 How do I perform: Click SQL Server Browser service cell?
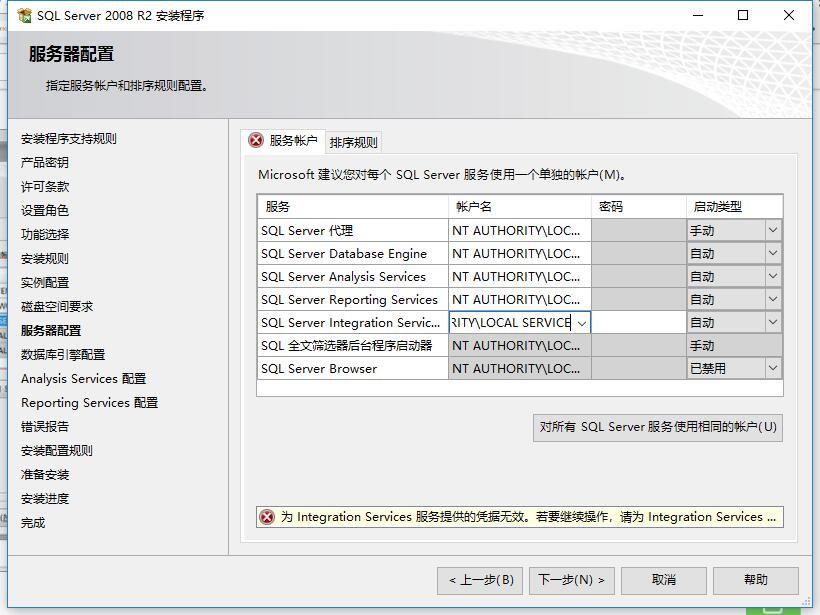[353, 369]
